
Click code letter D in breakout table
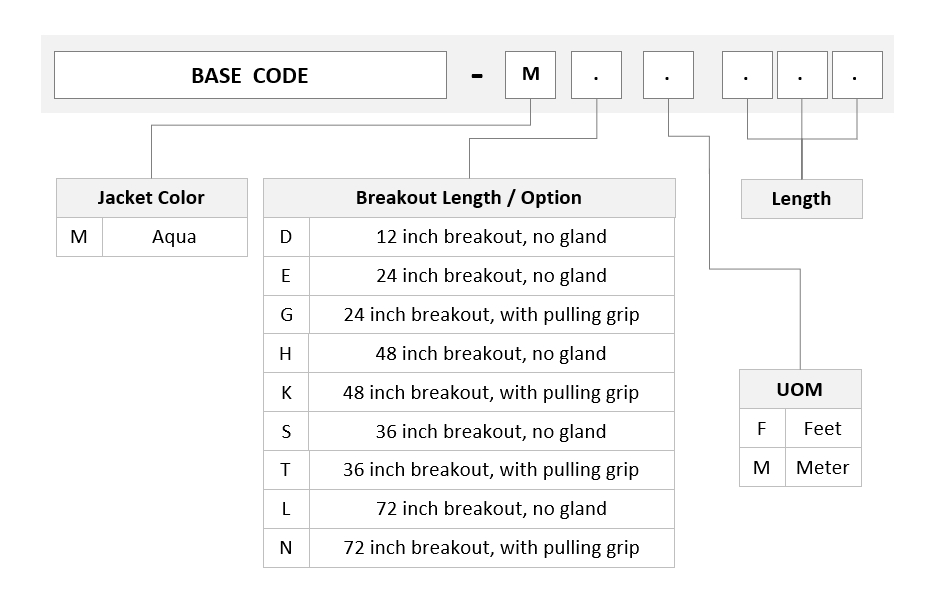(286, 237)
